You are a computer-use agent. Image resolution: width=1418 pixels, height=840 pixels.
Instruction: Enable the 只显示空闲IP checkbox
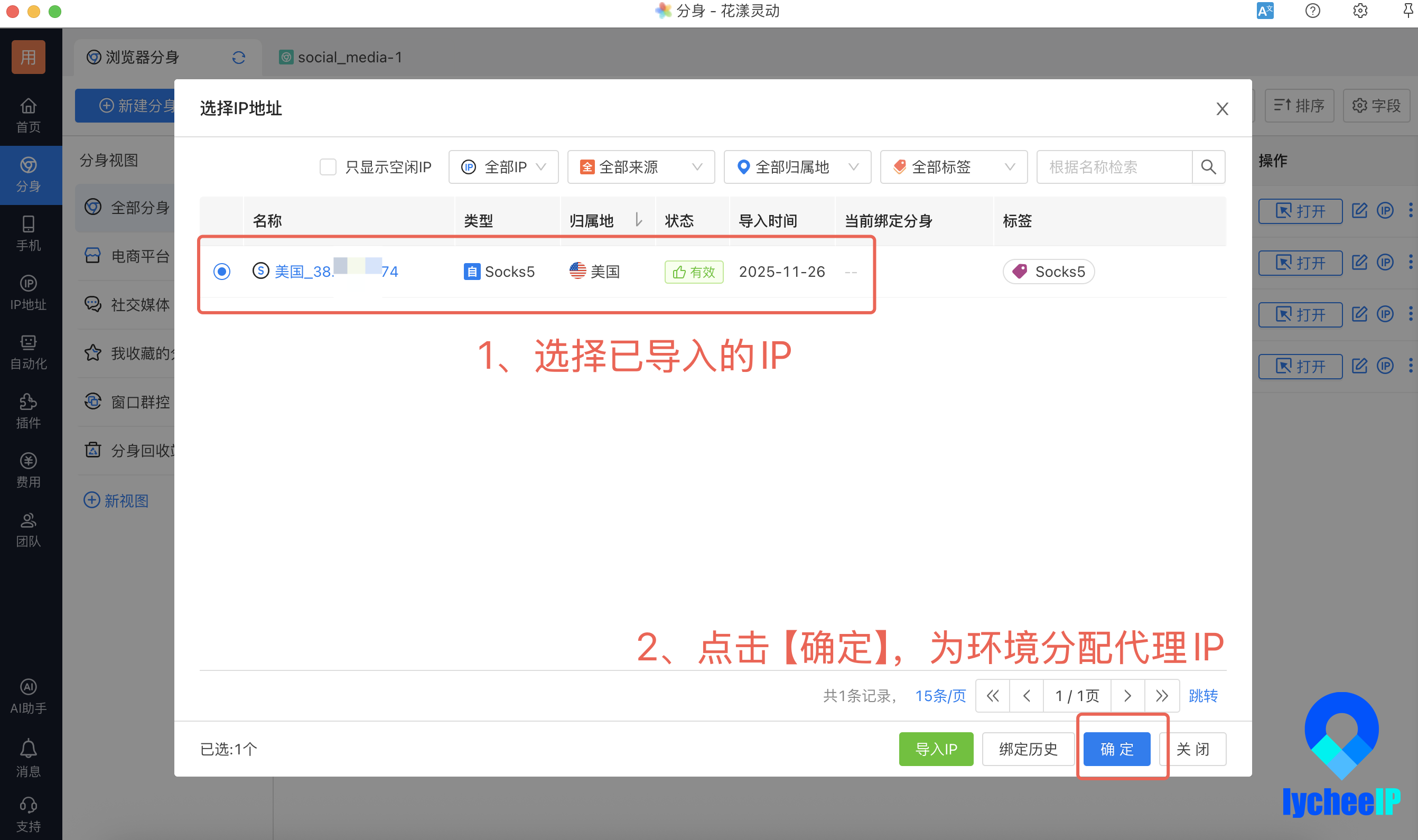tap(328, 167)
